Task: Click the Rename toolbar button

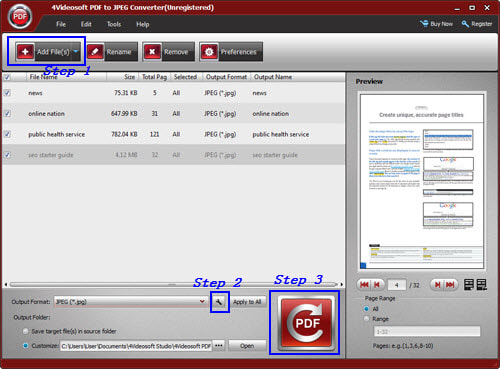Action: (x=113, y=52)
